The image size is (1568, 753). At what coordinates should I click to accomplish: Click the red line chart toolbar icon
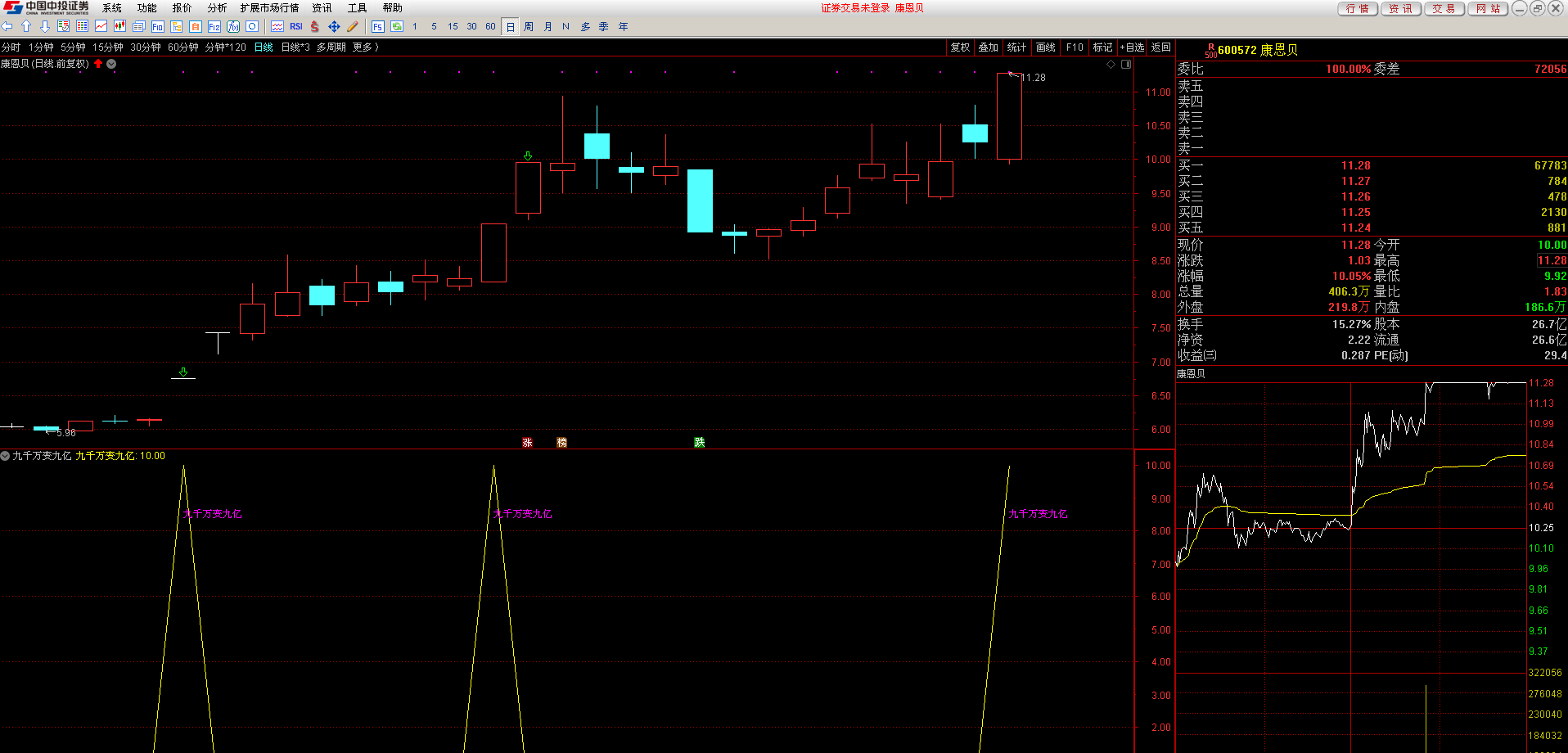[101, 26]
